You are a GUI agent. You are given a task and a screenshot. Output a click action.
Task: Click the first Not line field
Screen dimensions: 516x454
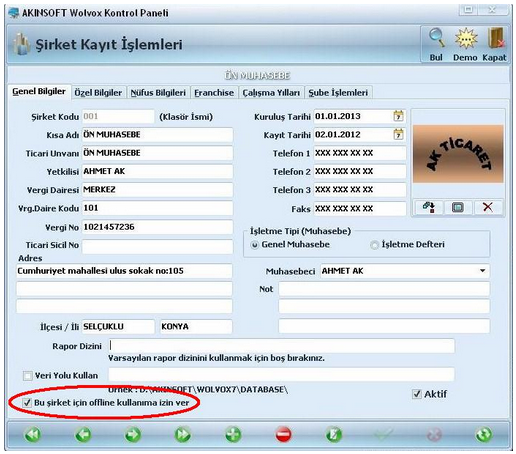tap(384, 289)
